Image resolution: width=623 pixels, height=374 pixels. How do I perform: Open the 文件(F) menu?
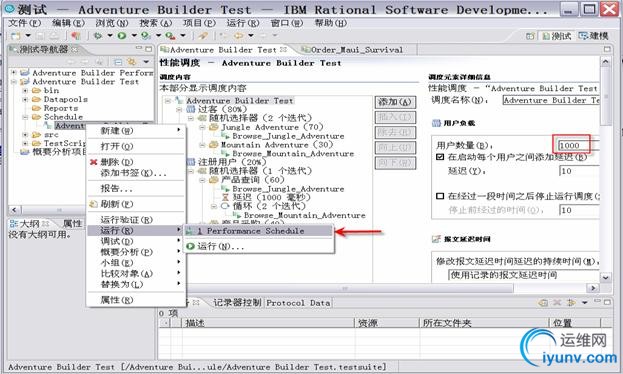[25, 23]
